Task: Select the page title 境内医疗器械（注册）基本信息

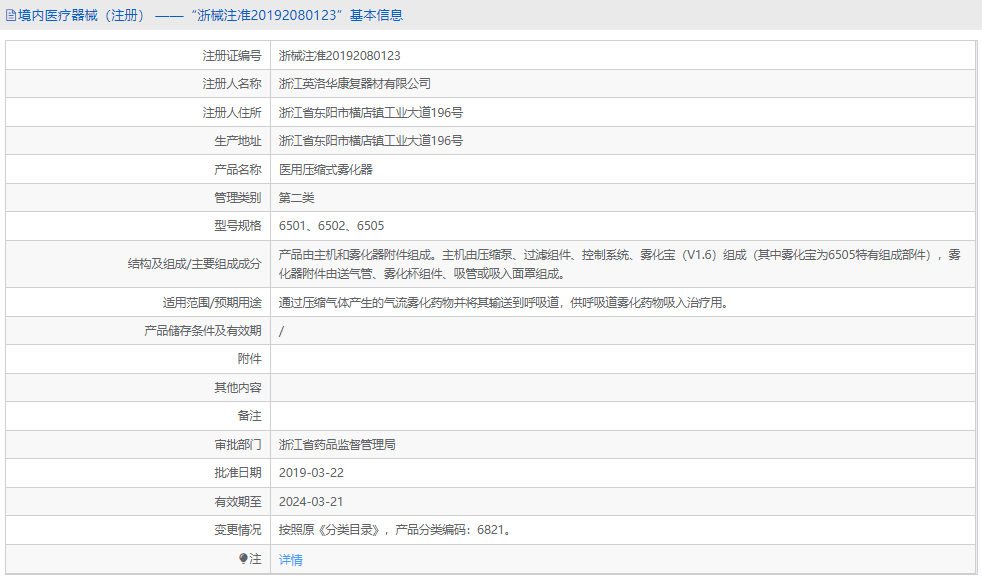Action: [210, 15]
